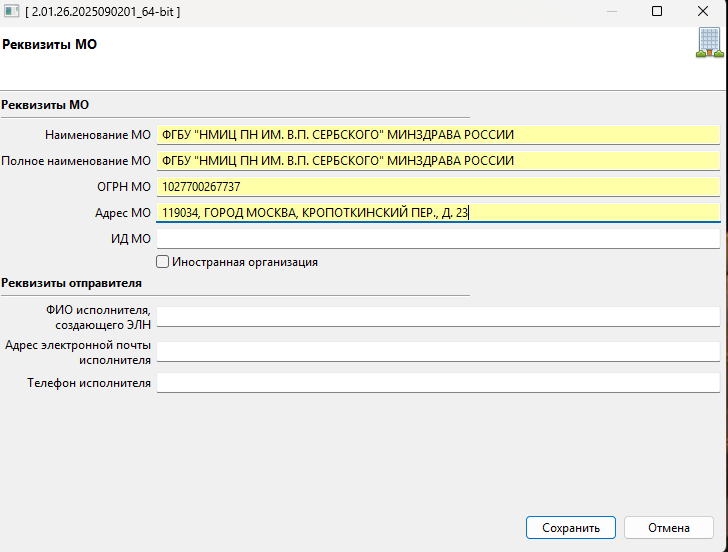Click Сохранить to save the details
This screenshot has width=728, height=552.
tap(571, 528)
